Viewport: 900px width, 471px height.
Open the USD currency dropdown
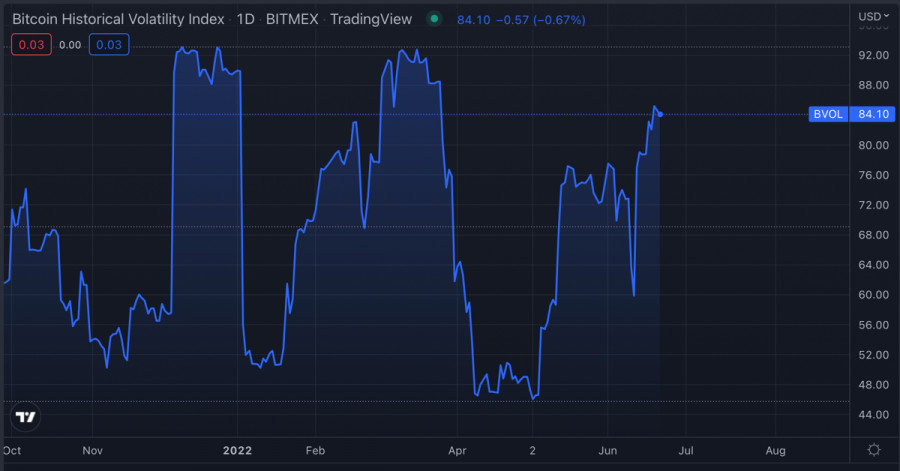click(873, 17)
